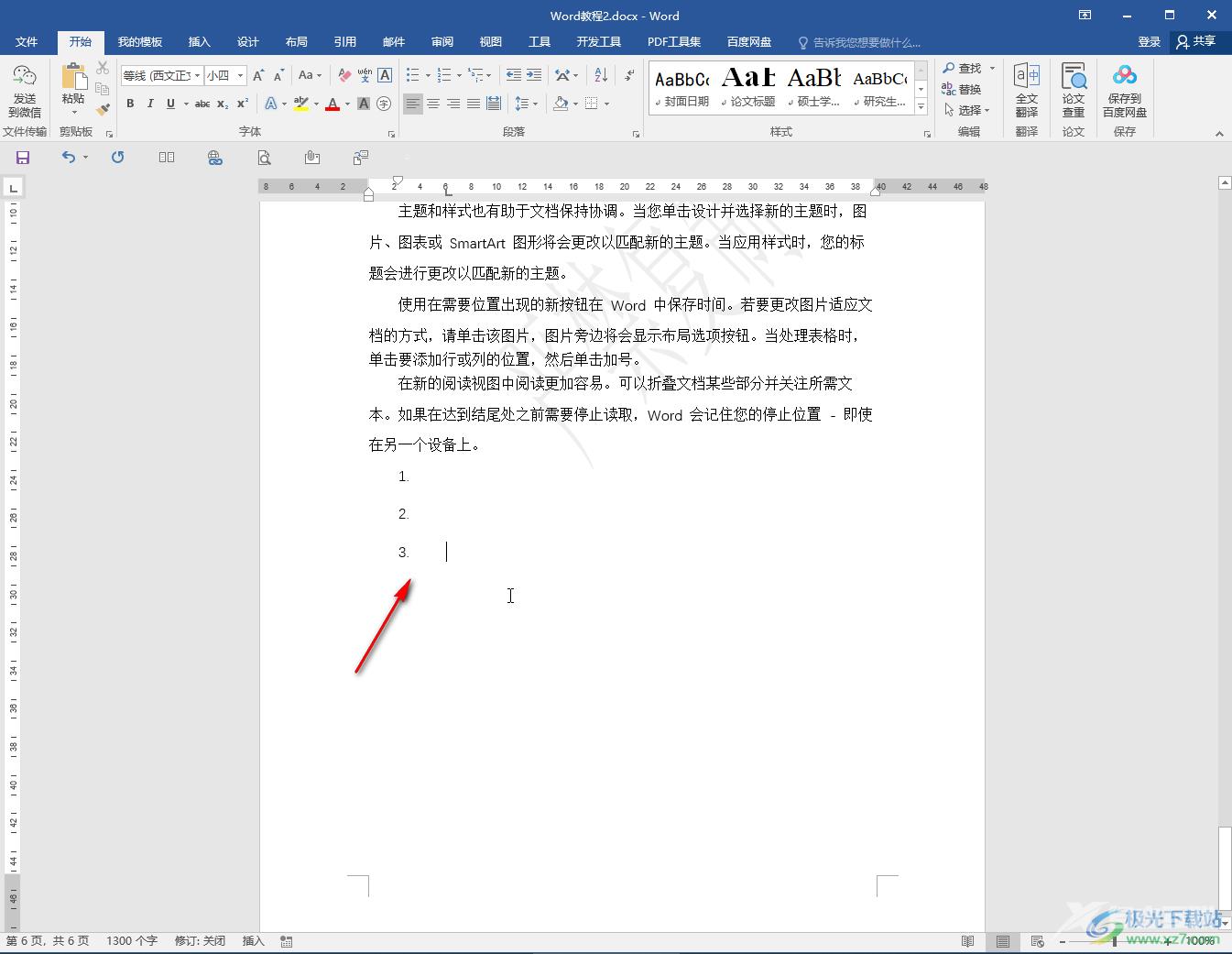Toggle Subscript formatting
The image size is (1232, 954).
tap(223, 104)
